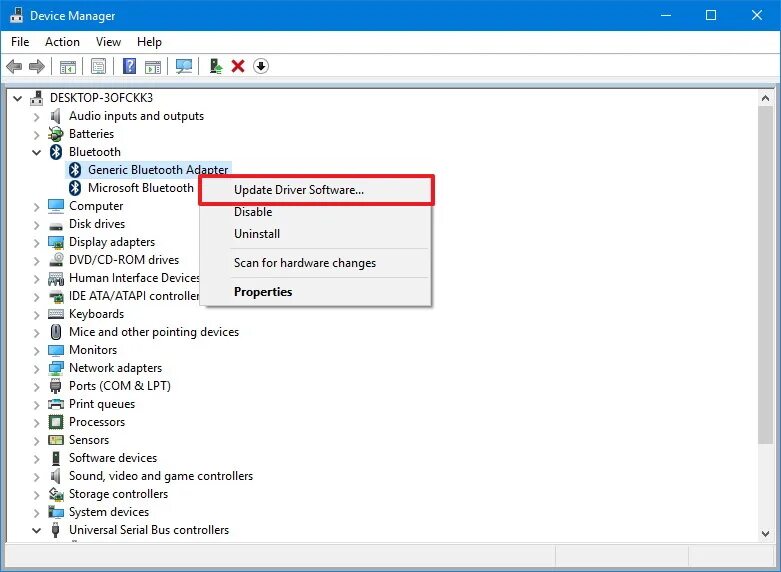781x572 pixels.
Task: Expand the Computer category chevron
Action: pyautogui.click(x=36, y=206)
